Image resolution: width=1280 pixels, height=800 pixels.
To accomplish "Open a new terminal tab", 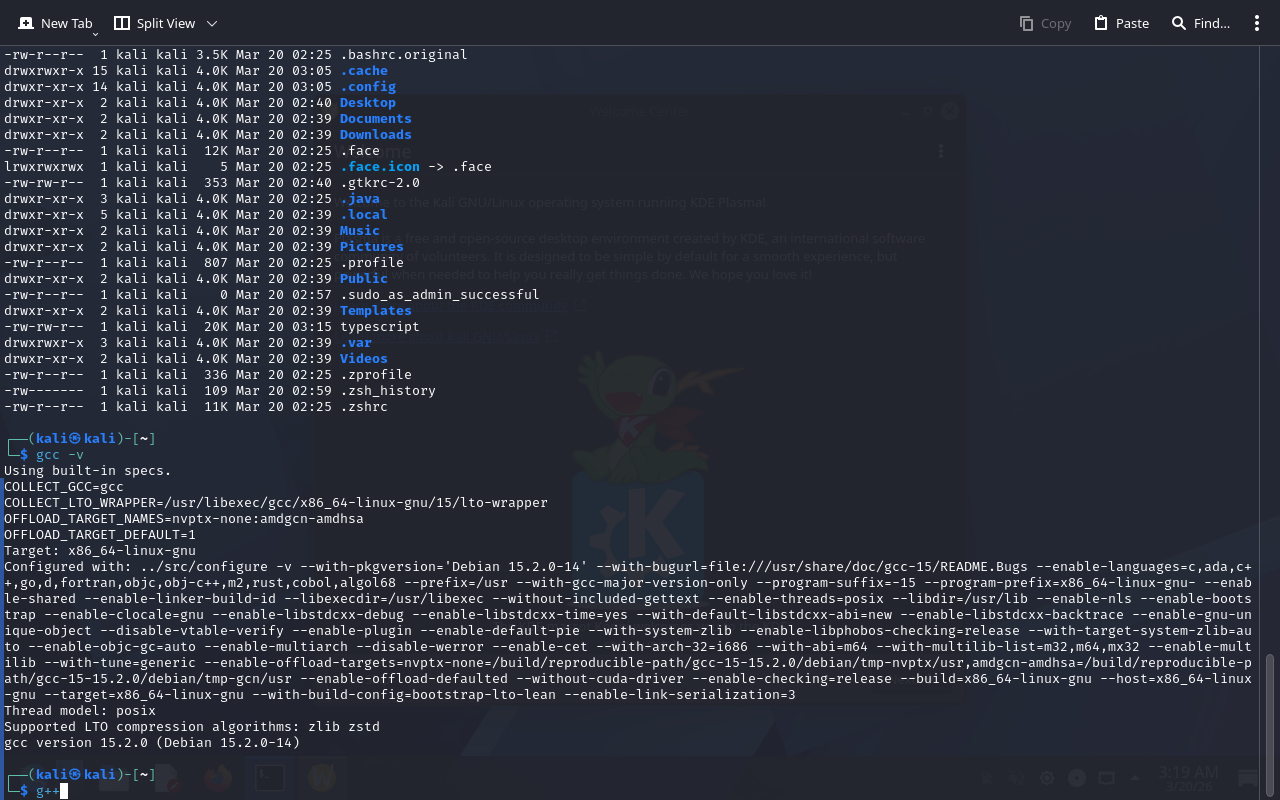I will [x=55, y=23].
